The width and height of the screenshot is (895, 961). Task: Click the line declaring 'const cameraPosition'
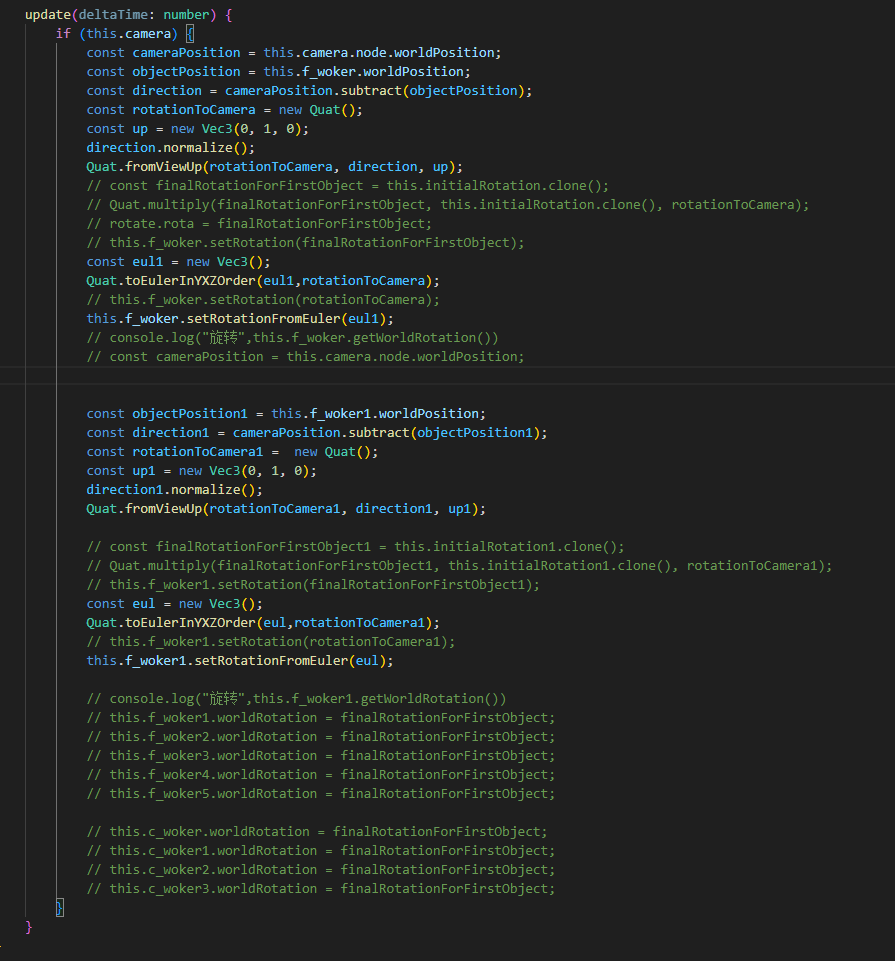coord(294,53)
